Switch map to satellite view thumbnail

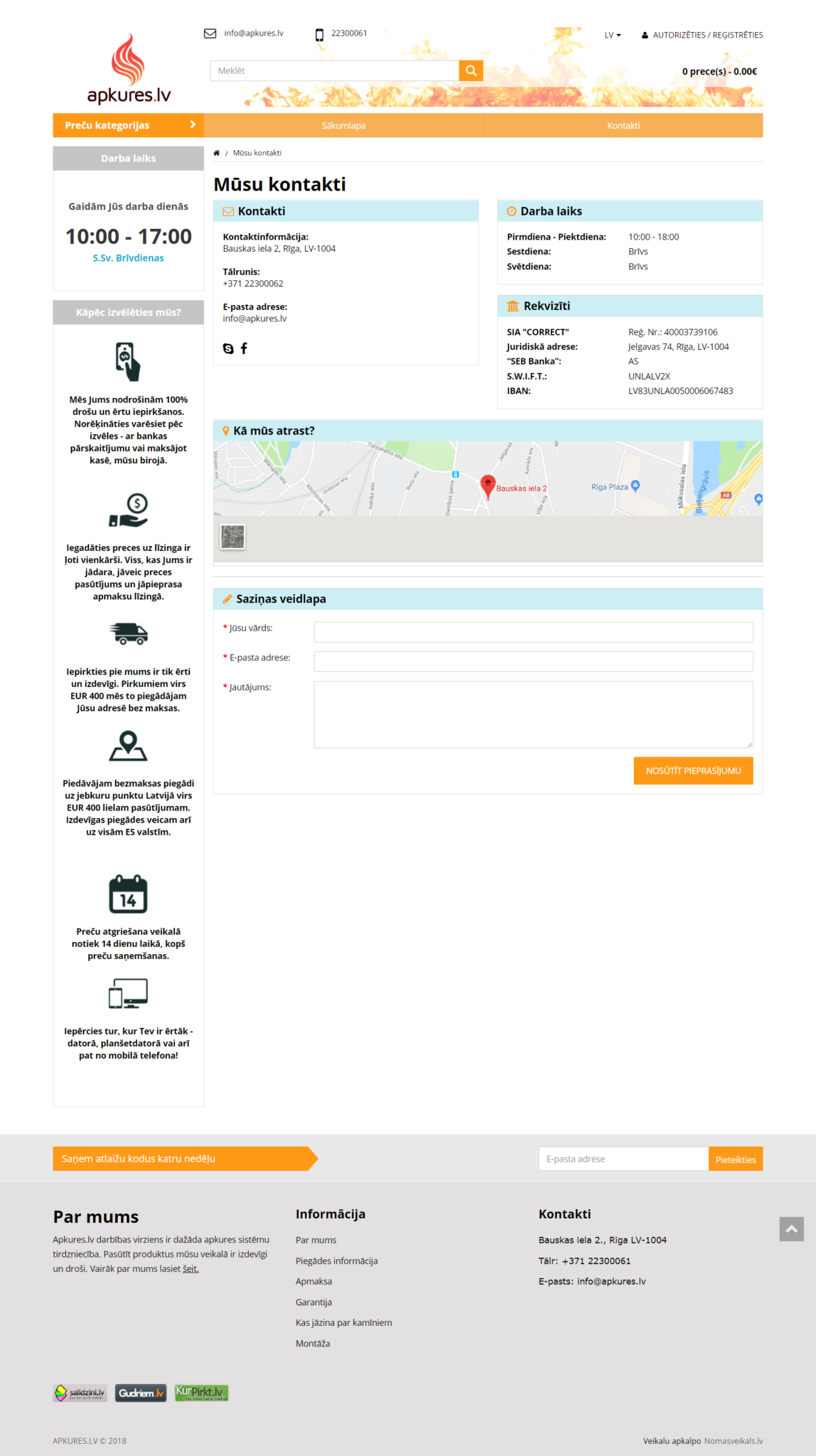pos(232,537)
